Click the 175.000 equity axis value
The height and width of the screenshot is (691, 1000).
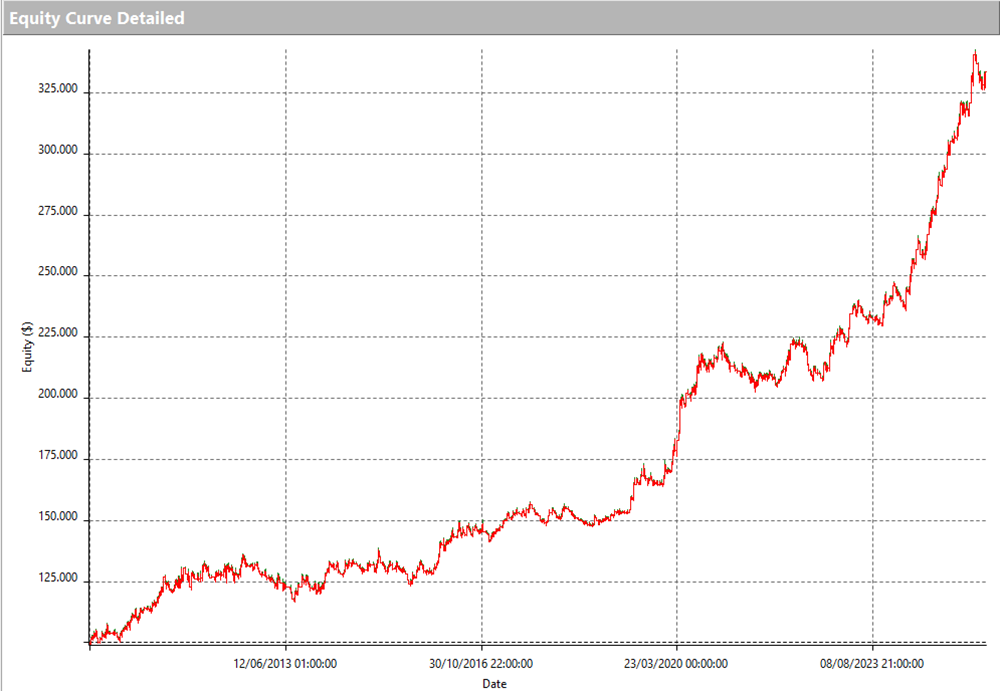[56, 459]
